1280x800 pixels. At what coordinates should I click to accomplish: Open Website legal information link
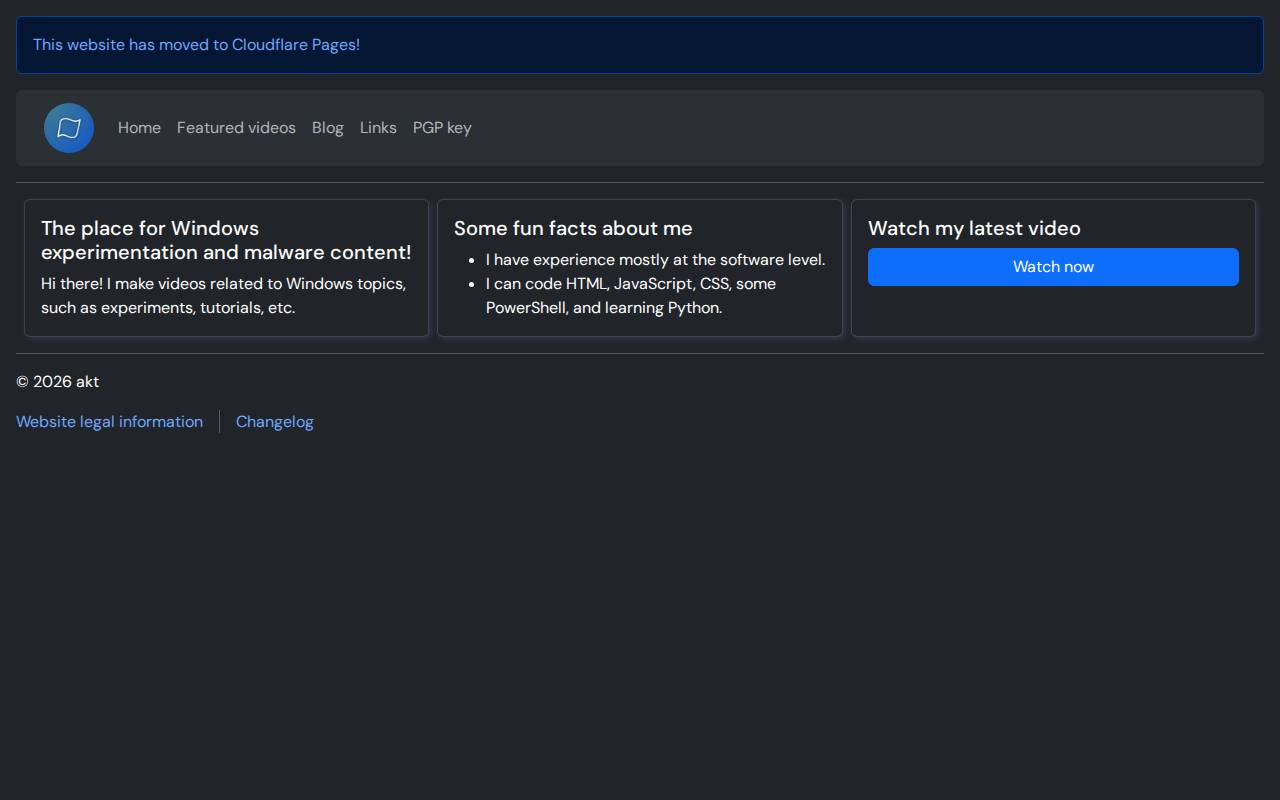coord(109,422)
